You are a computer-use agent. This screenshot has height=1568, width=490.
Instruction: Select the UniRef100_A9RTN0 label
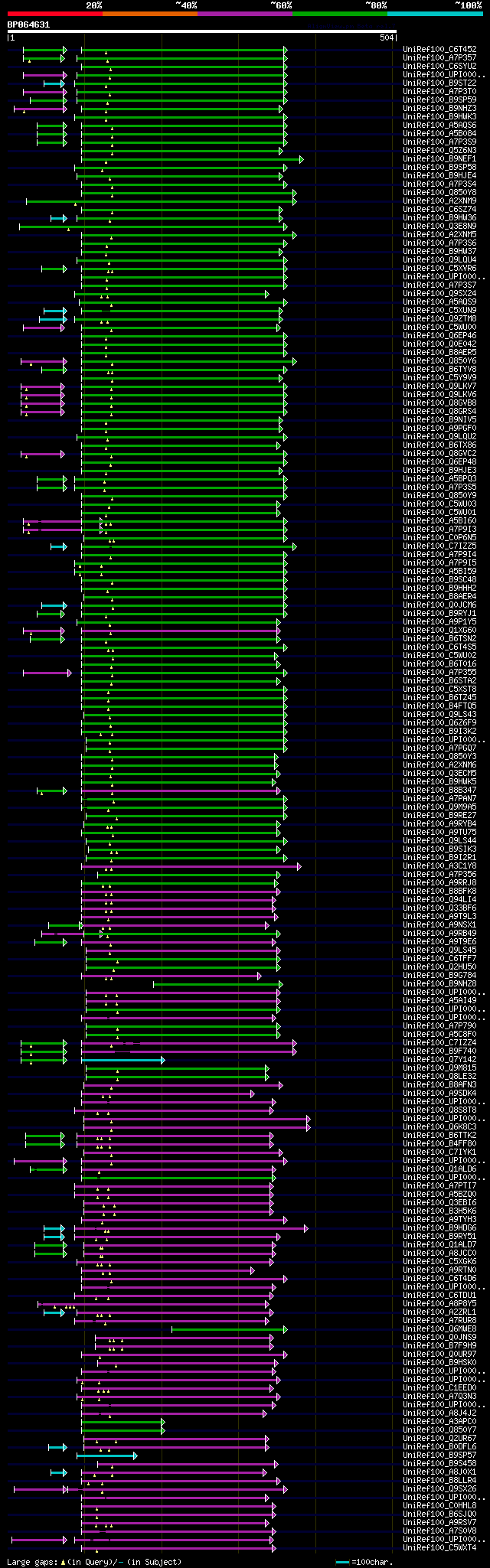439,1270
